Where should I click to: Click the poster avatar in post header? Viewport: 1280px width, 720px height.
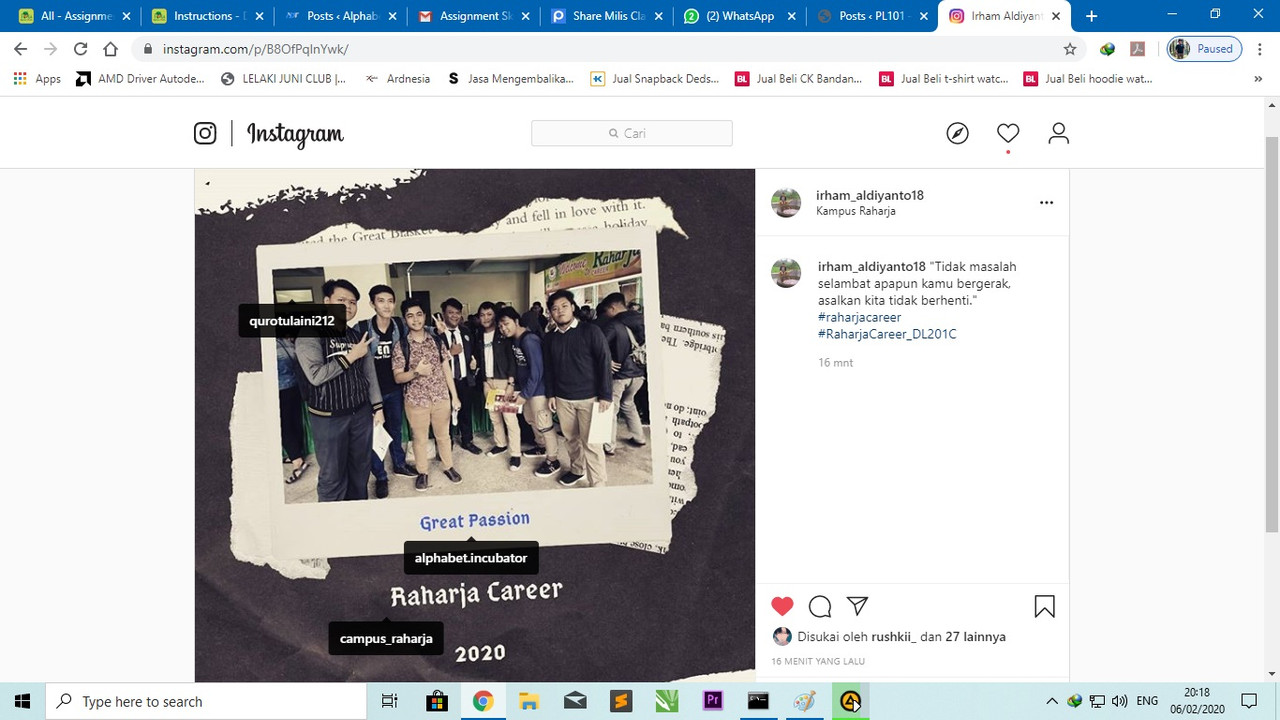(x=786, y=203)
